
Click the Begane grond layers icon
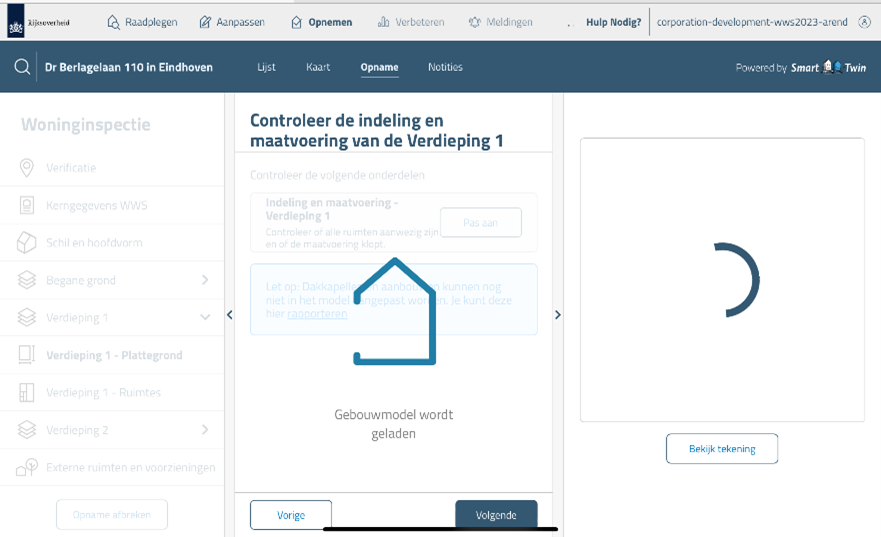pyautogui.click(x=27, y=281)
